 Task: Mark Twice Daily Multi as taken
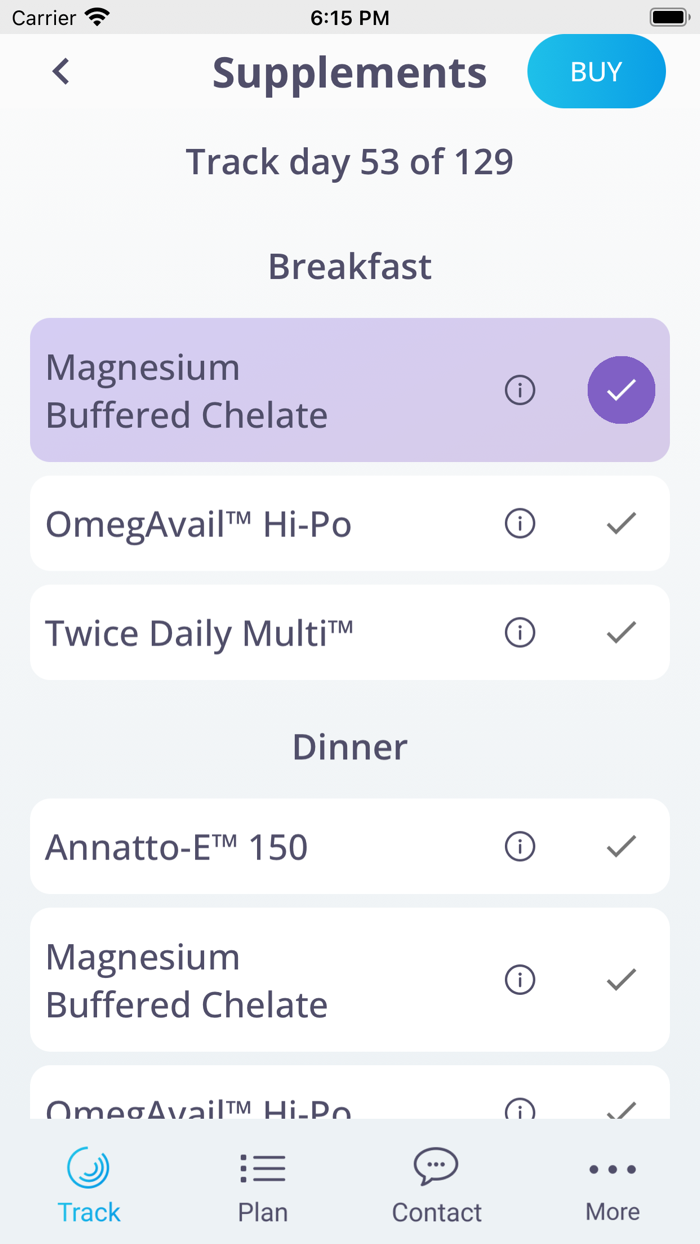(x=621, y=632)
